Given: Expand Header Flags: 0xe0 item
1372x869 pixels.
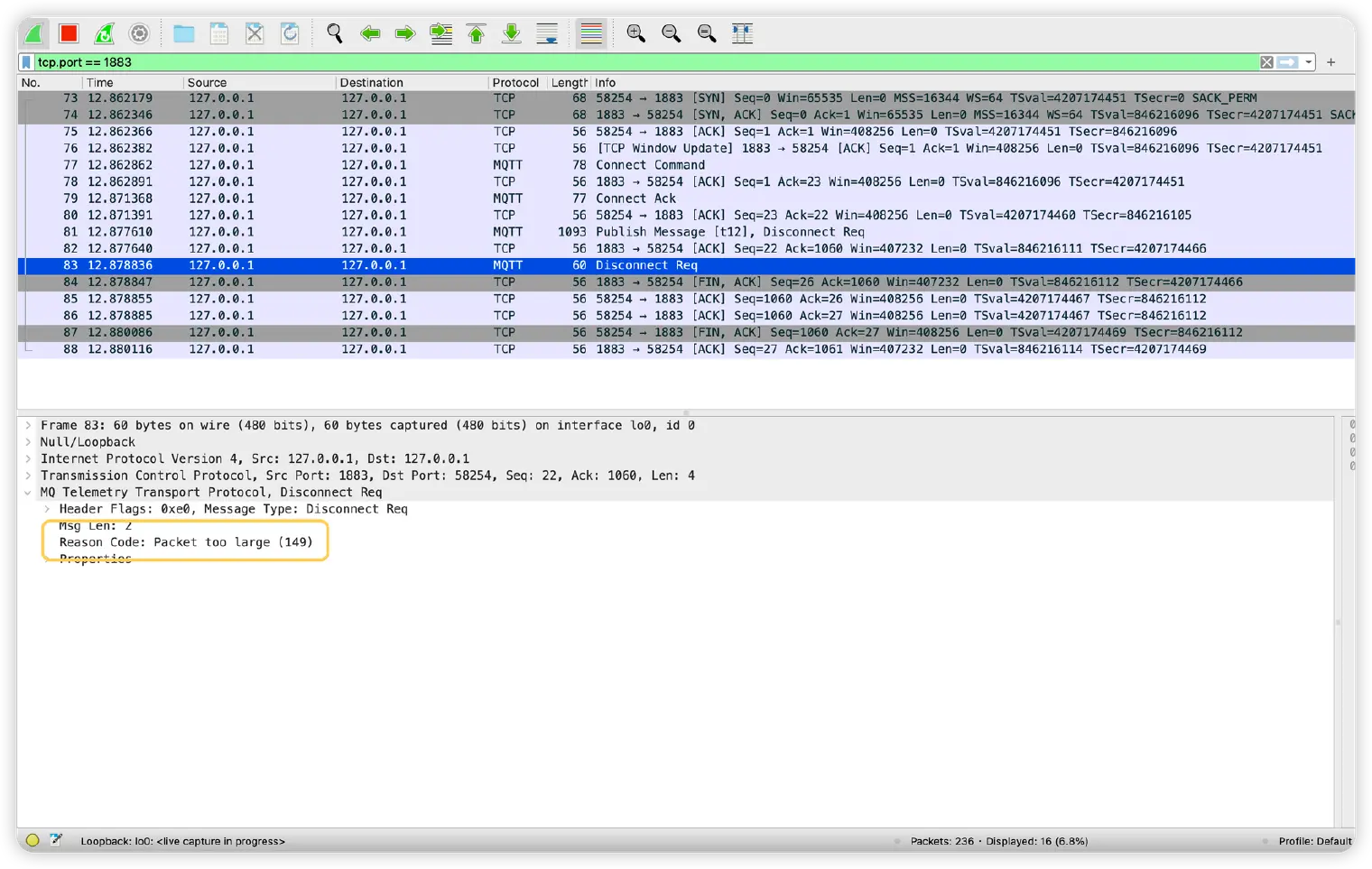Looking at the screenshot, I should pyautogui.click(x=47, y=509).
